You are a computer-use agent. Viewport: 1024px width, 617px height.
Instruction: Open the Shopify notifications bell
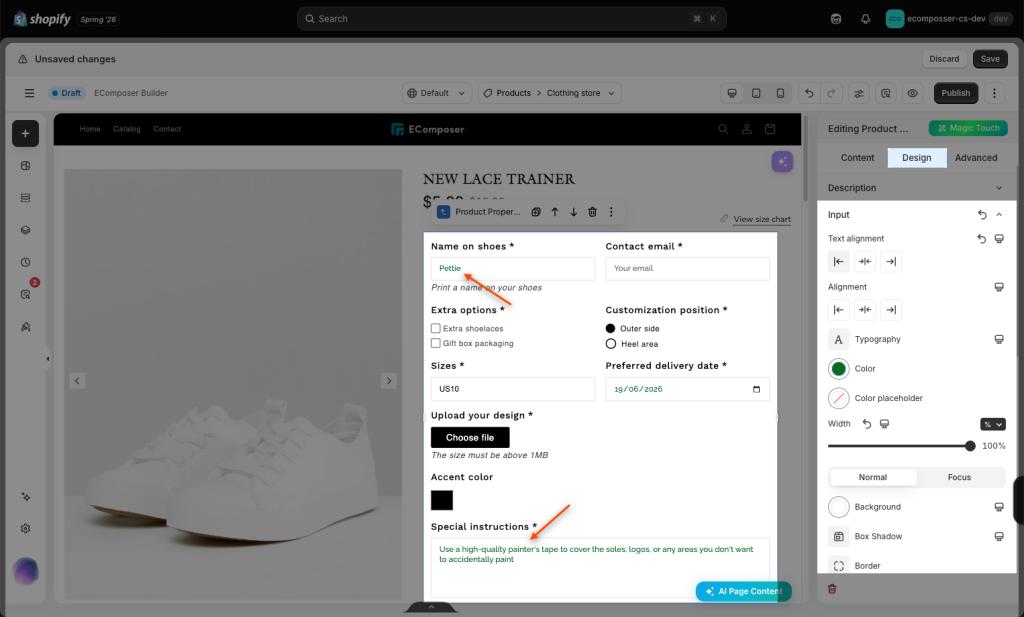point(865,19)
